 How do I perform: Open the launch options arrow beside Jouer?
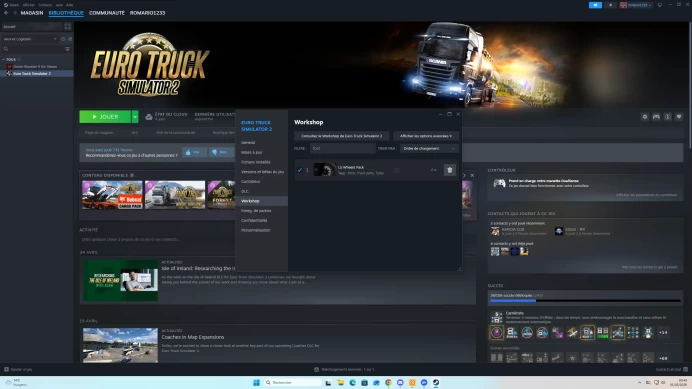[x=135, y=117]
